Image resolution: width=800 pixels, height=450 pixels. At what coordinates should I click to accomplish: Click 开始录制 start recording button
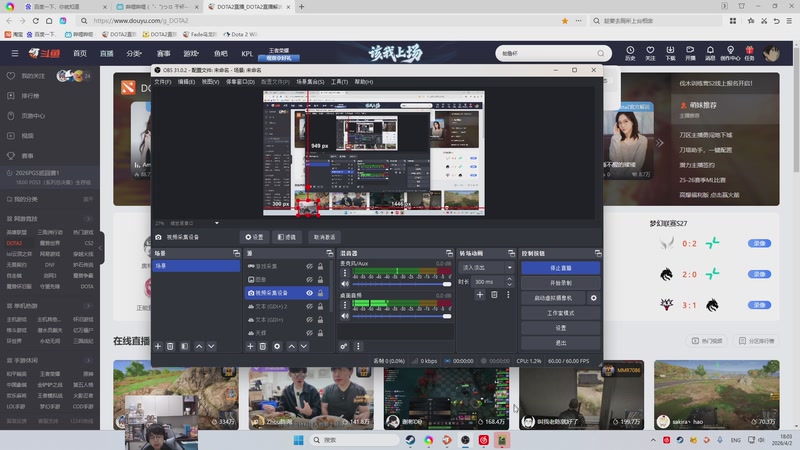tap(561, 283)
